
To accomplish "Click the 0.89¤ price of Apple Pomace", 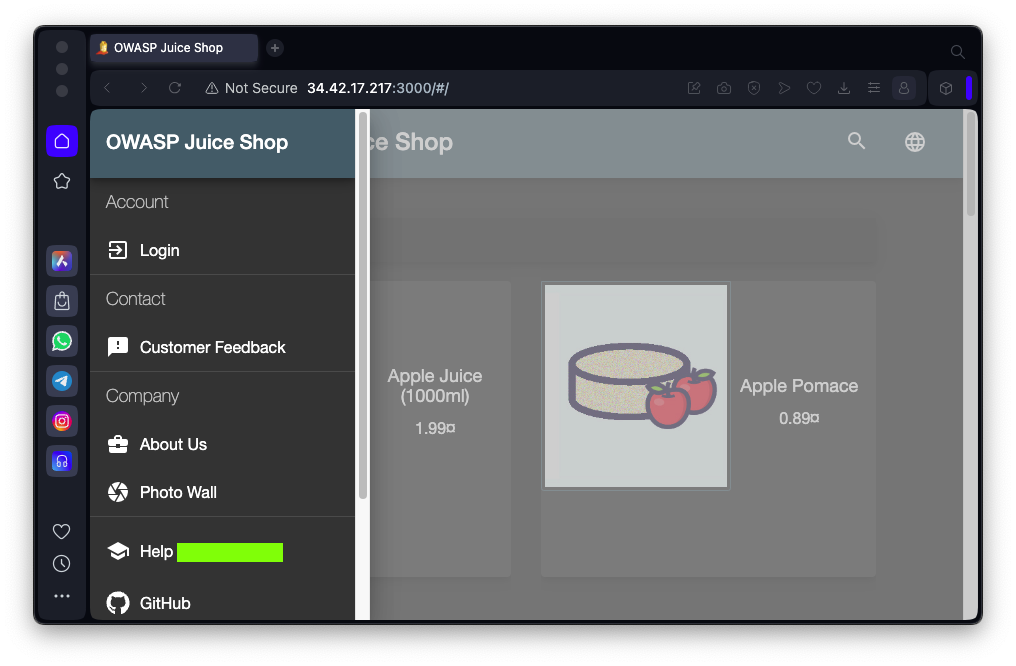I will coord(799,419).
